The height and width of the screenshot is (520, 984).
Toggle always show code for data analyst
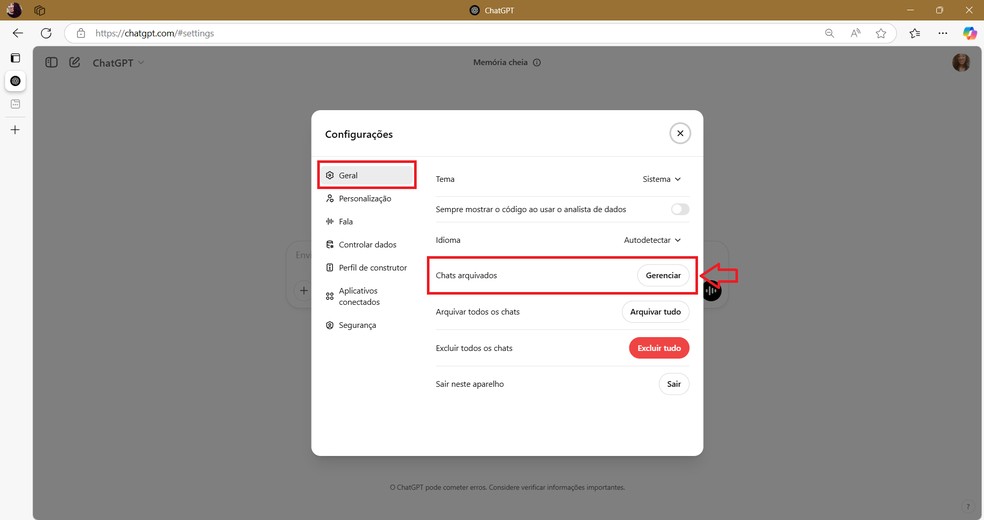680,210
